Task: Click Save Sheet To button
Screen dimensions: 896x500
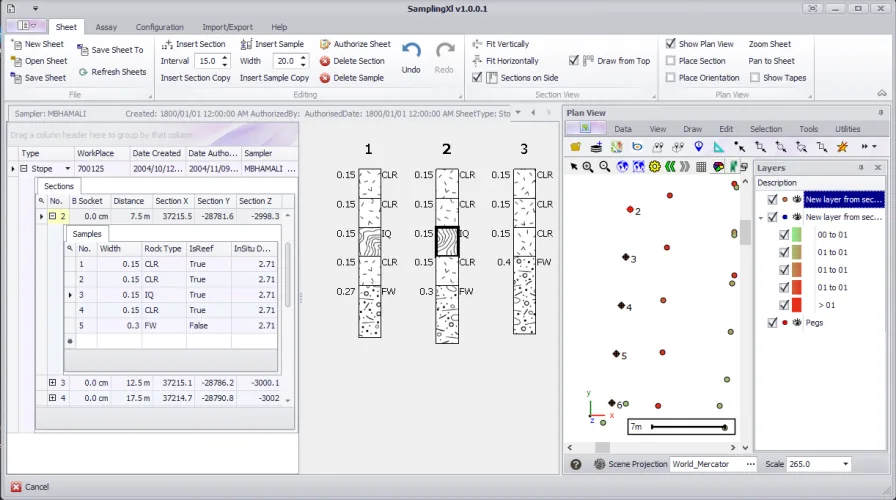Action: 111,50
